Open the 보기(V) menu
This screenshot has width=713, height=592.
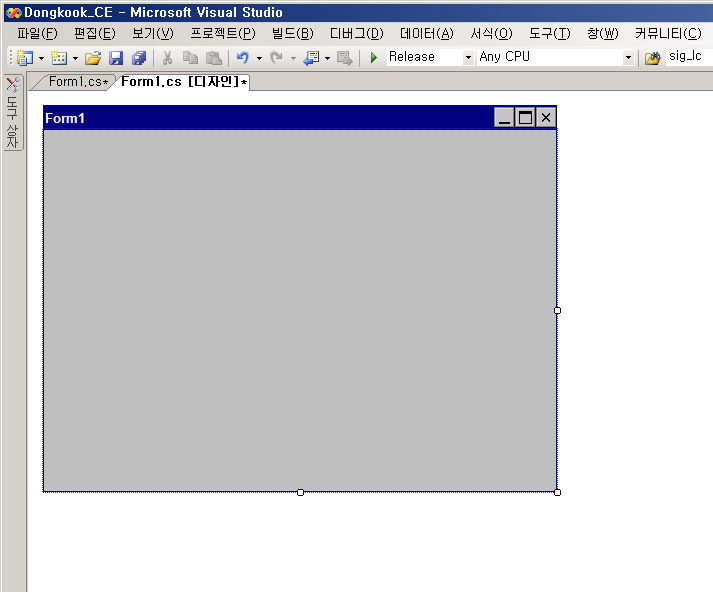pyautogui.click(x=153, y=34)
